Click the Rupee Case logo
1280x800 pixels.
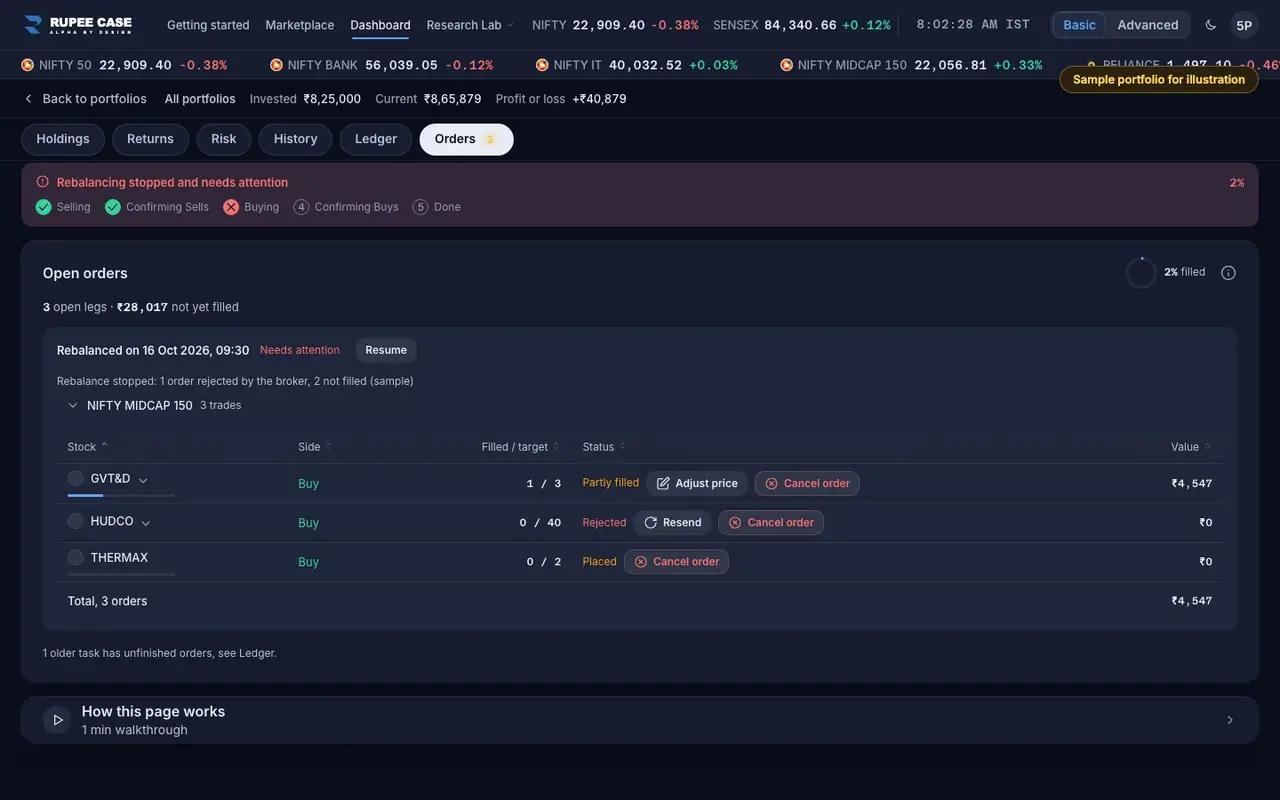(x=78, y=25)
